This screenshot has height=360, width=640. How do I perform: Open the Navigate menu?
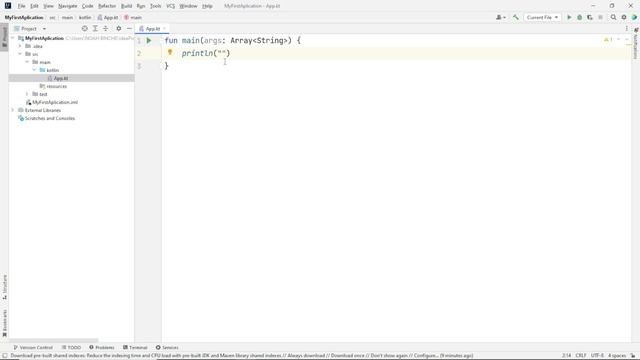tap(68, 6)
